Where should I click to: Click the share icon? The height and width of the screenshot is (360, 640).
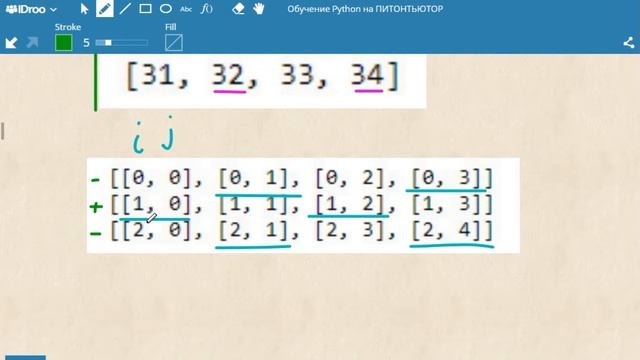[x=629, y=42]
